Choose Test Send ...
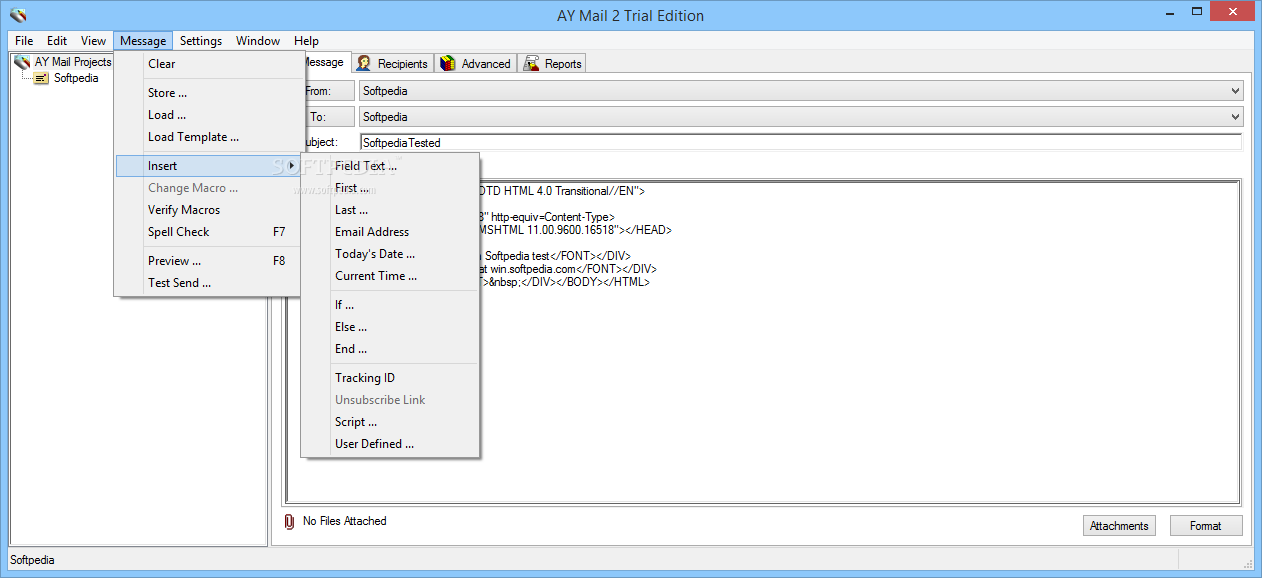Viewport: 1262px width, 578px height. pos(207,283)
